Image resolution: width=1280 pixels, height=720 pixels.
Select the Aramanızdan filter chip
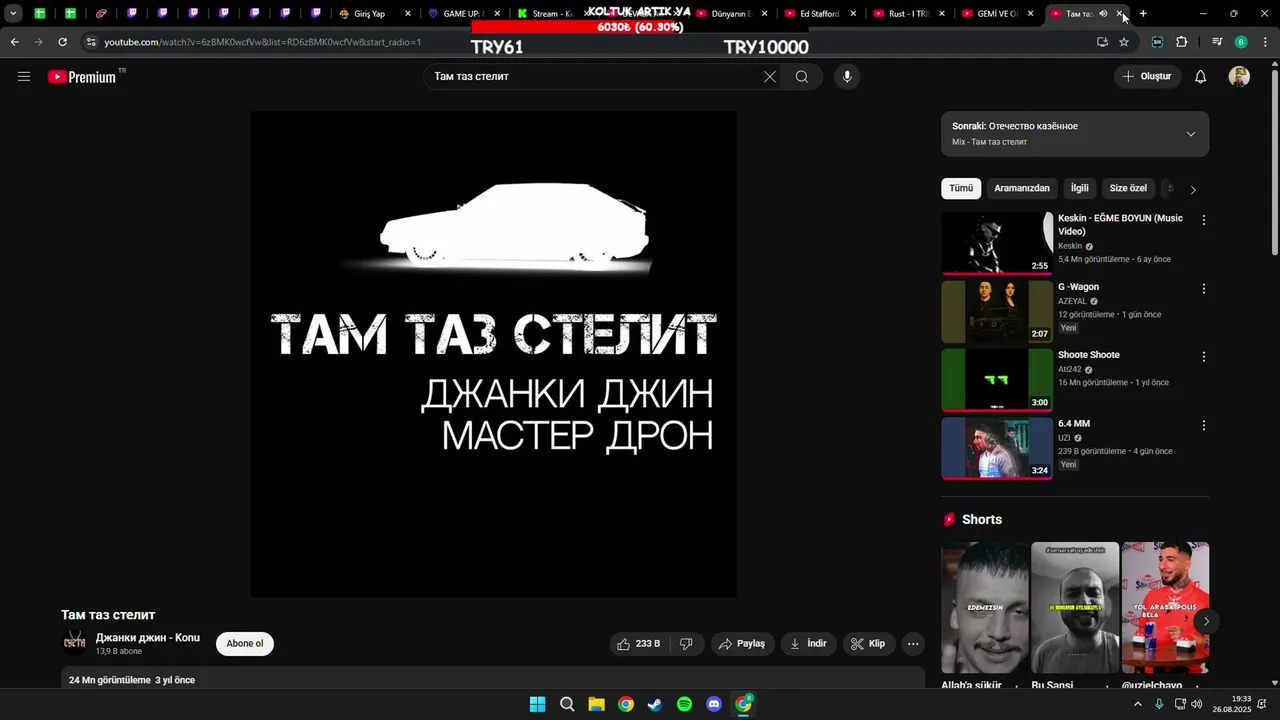click(1022, 188)
